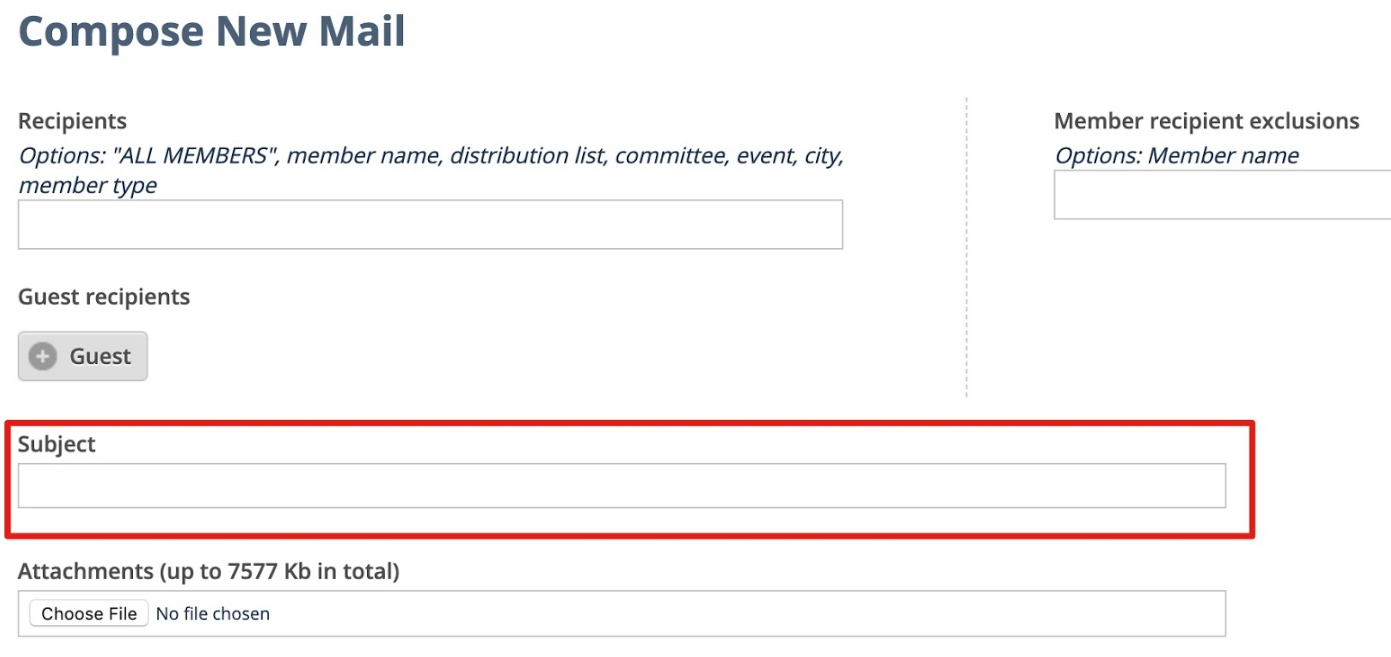The image size is (1391, 657).
Task: Focus the Recipients input field
Action: tap(430, 224)
